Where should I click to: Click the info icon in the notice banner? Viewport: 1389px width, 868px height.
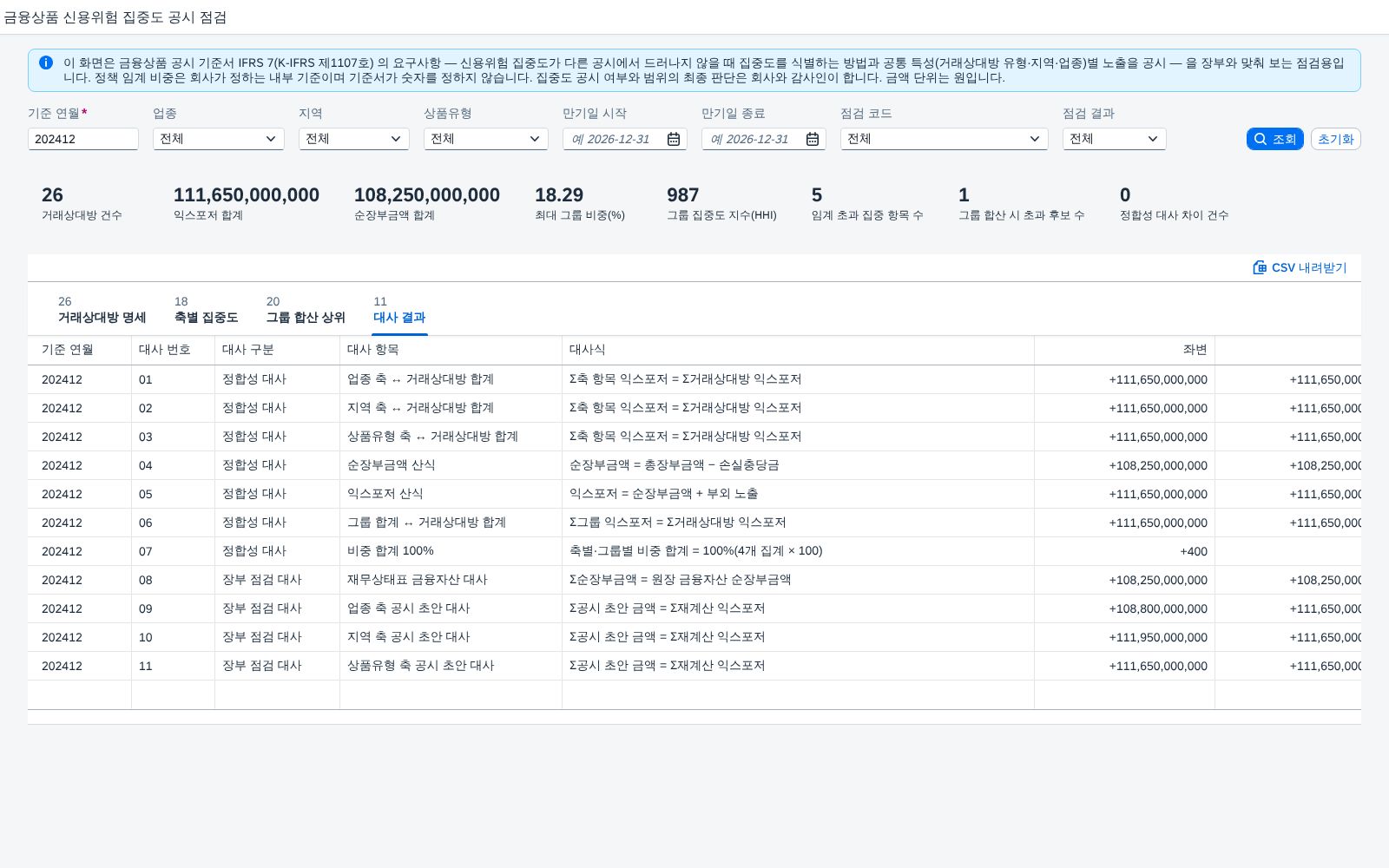(x=46, y=62)
